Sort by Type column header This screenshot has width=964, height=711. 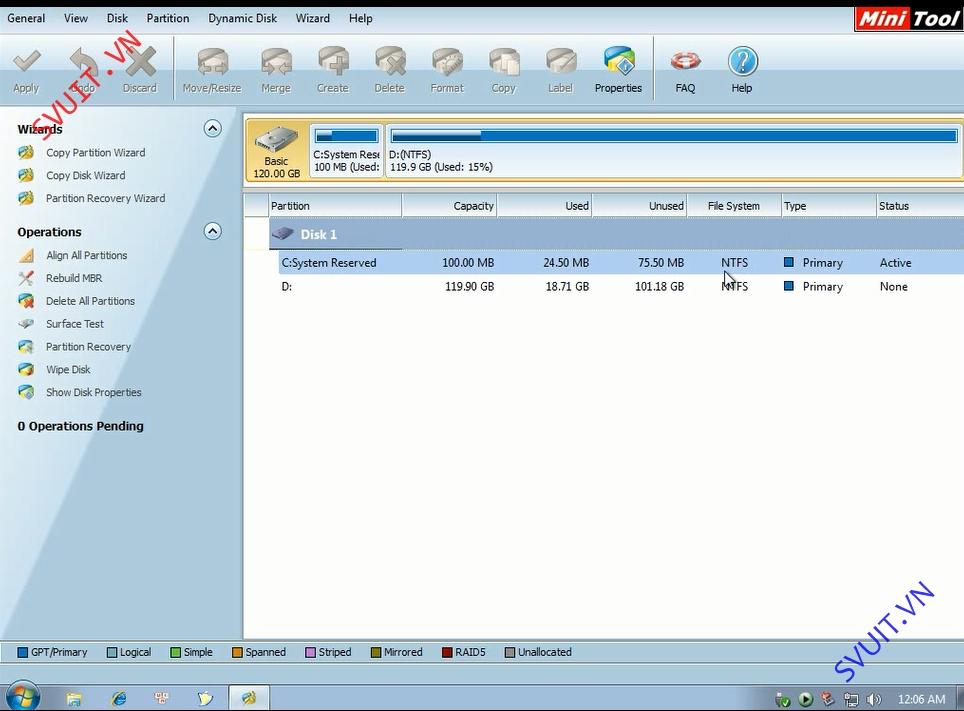(x=829, y=206)
